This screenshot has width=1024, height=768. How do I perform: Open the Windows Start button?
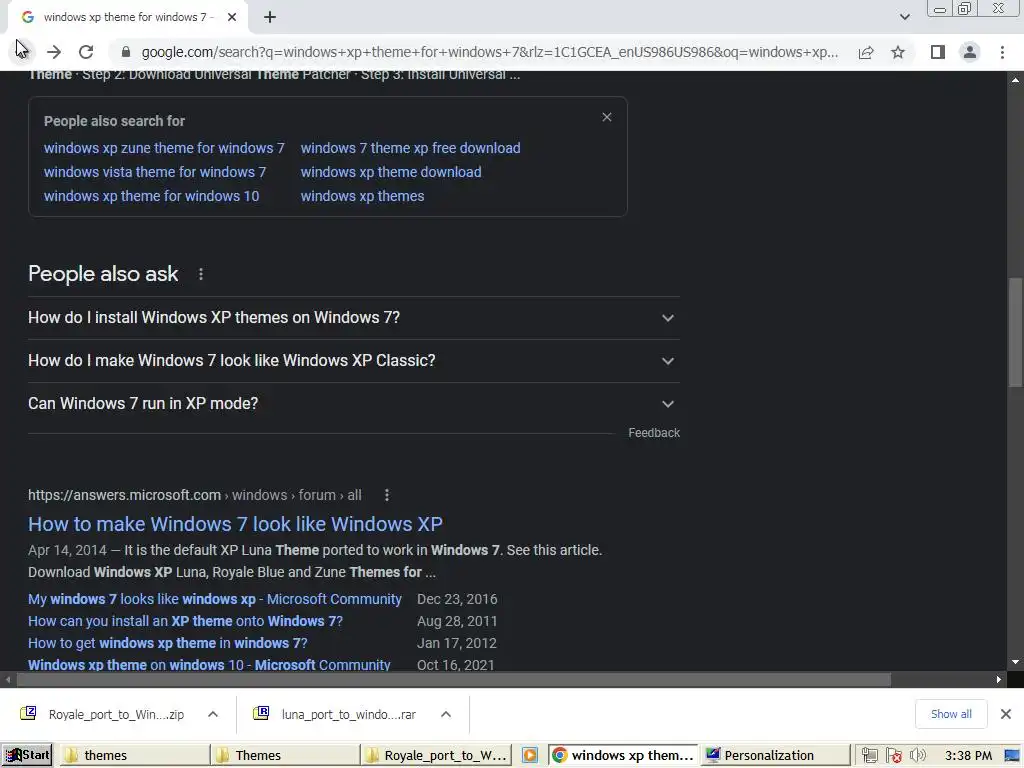click(x=27, y=756)
